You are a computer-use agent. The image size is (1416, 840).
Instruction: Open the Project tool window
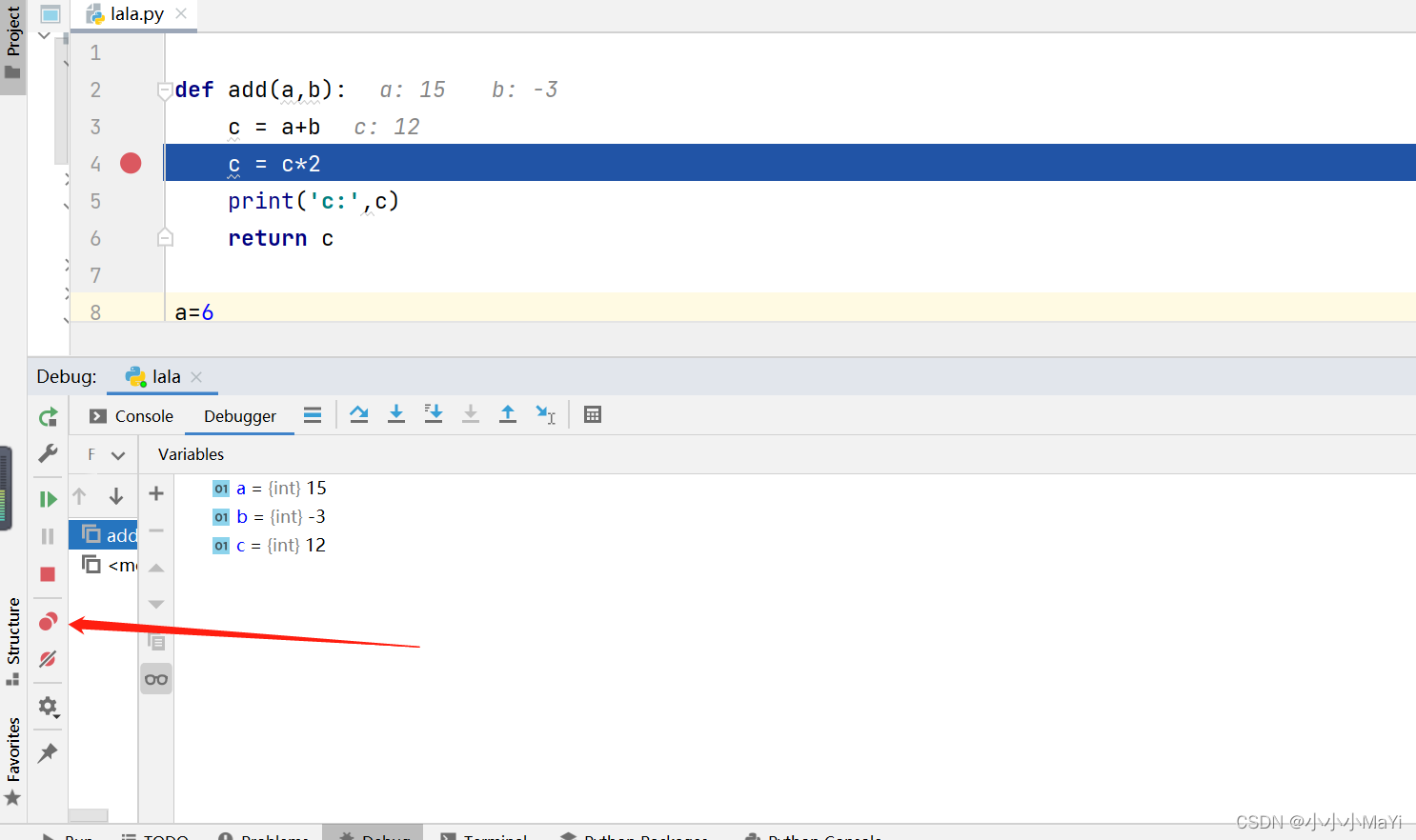(x=13, y=46)
